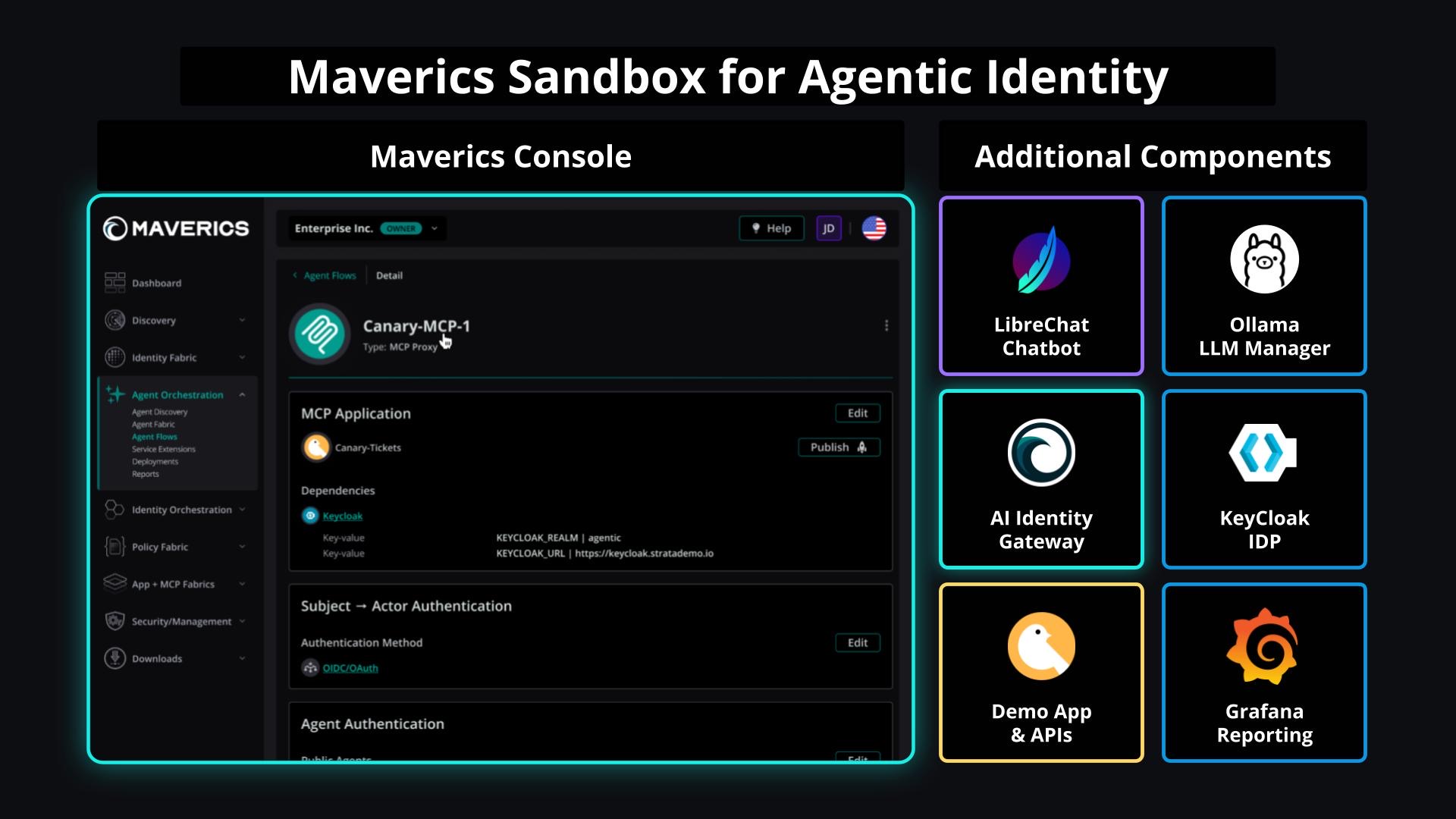Open the Help lightbulb button

point(771,227)
